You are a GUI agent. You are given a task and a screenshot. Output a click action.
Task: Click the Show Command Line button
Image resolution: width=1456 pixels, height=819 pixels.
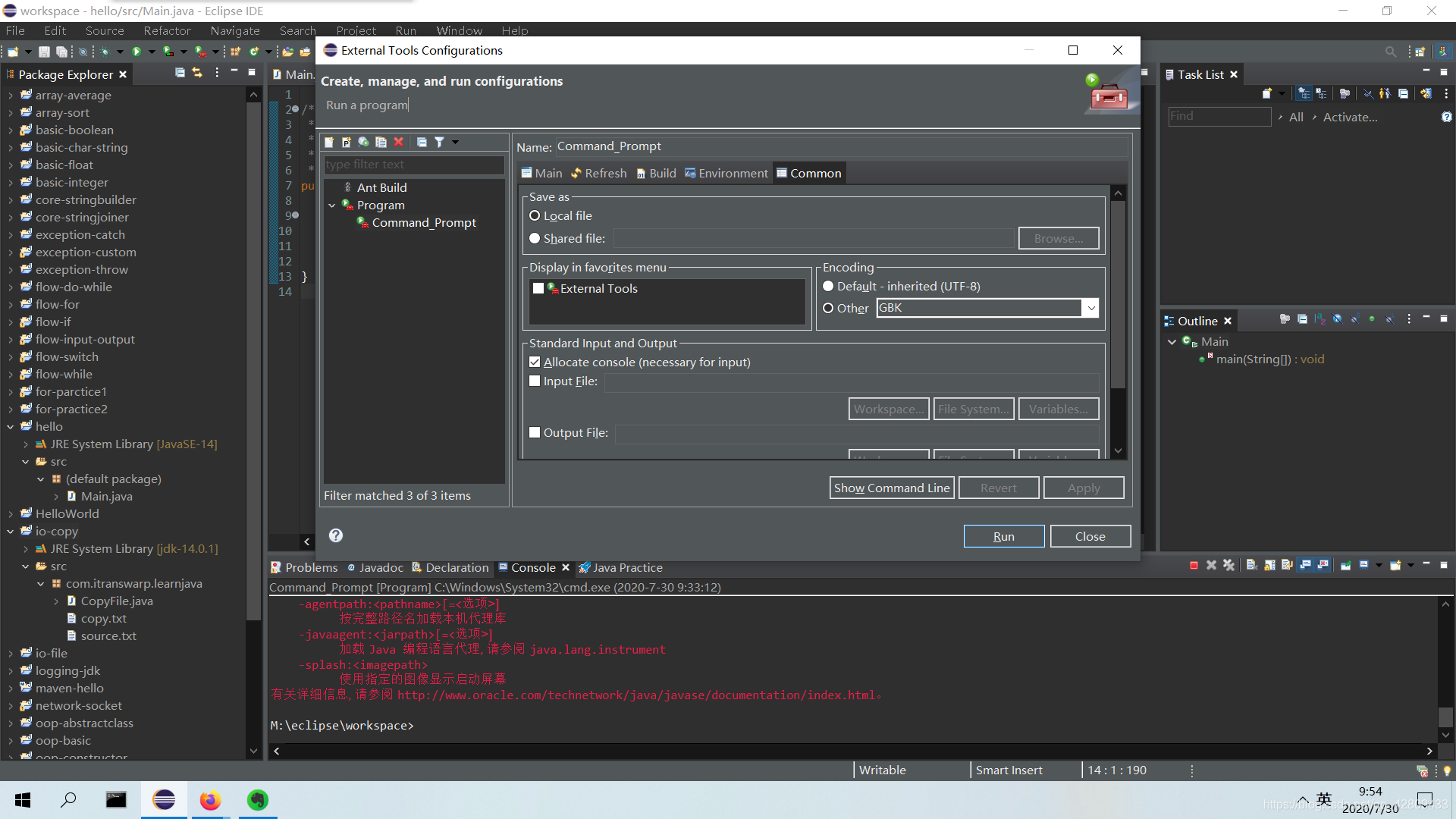(891, 488)
